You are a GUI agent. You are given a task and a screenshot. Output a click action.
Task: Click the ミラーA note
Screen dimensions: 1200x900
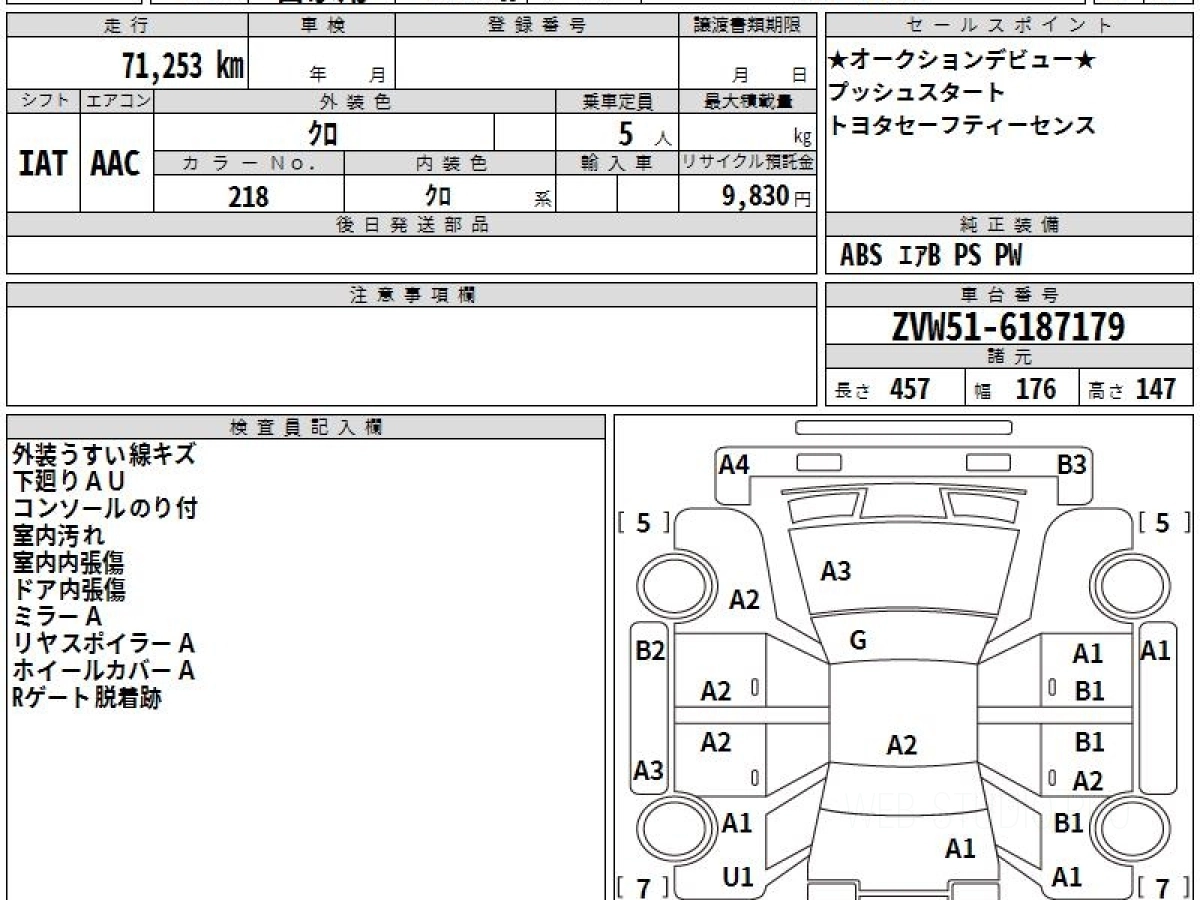[57, 616]
